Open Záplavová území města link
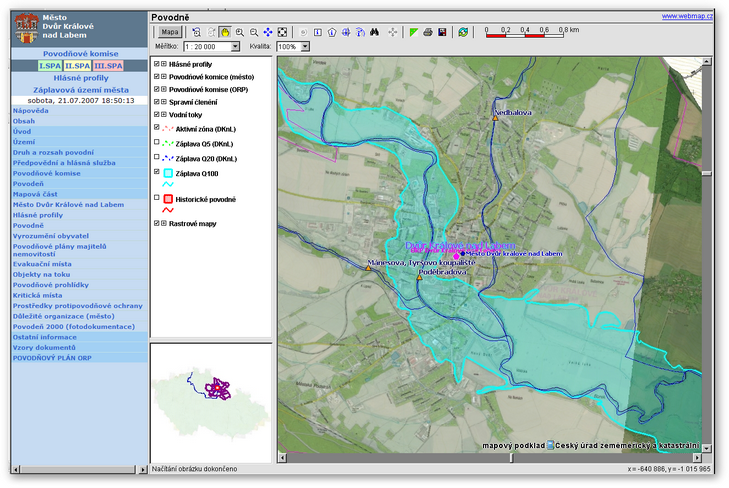 [80, 90]
